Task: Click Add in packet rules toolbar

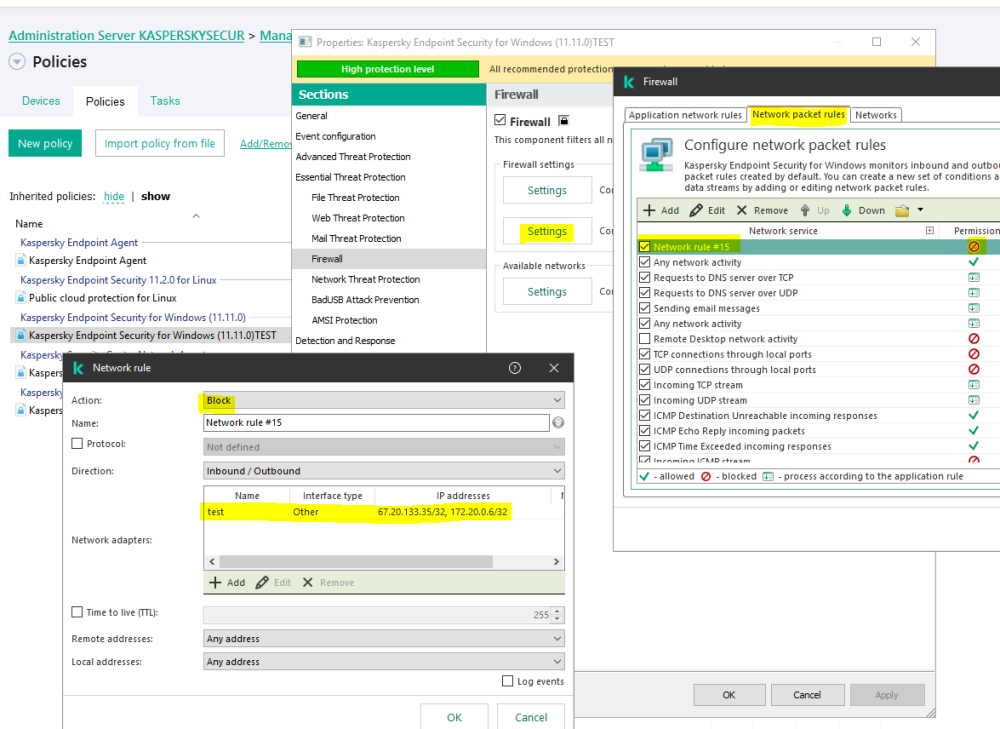Action: click(x=661, y=211)
